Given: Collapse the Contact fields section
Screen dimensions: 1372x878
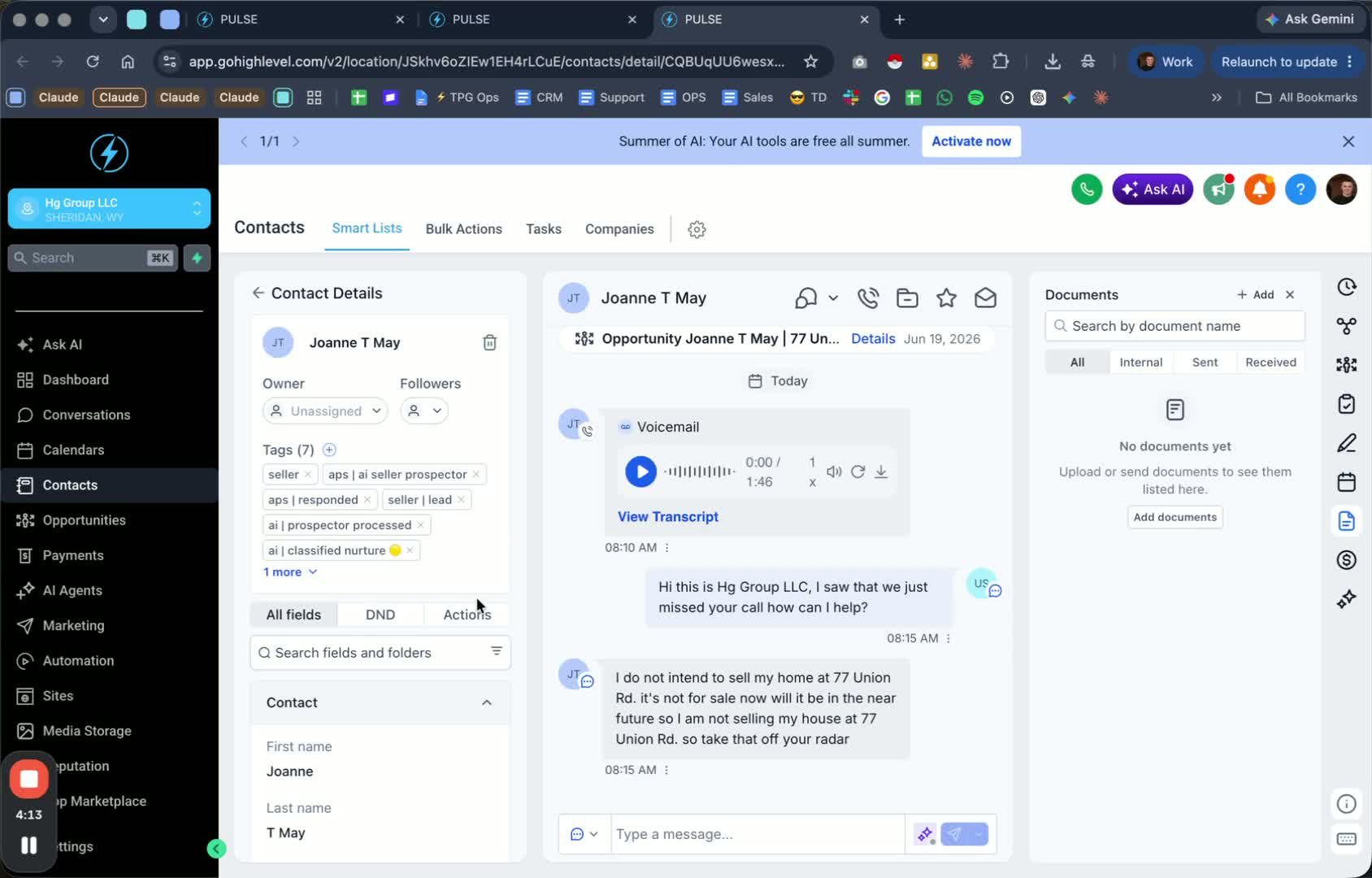Looking at the screenshot, I should click(487, 702).
